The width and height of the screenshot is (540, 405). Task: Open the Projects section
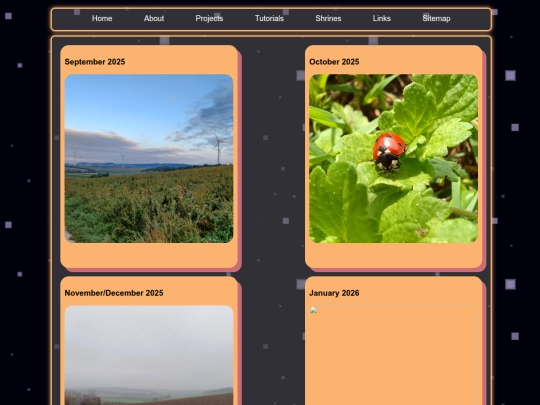click(x=209, y=19)
